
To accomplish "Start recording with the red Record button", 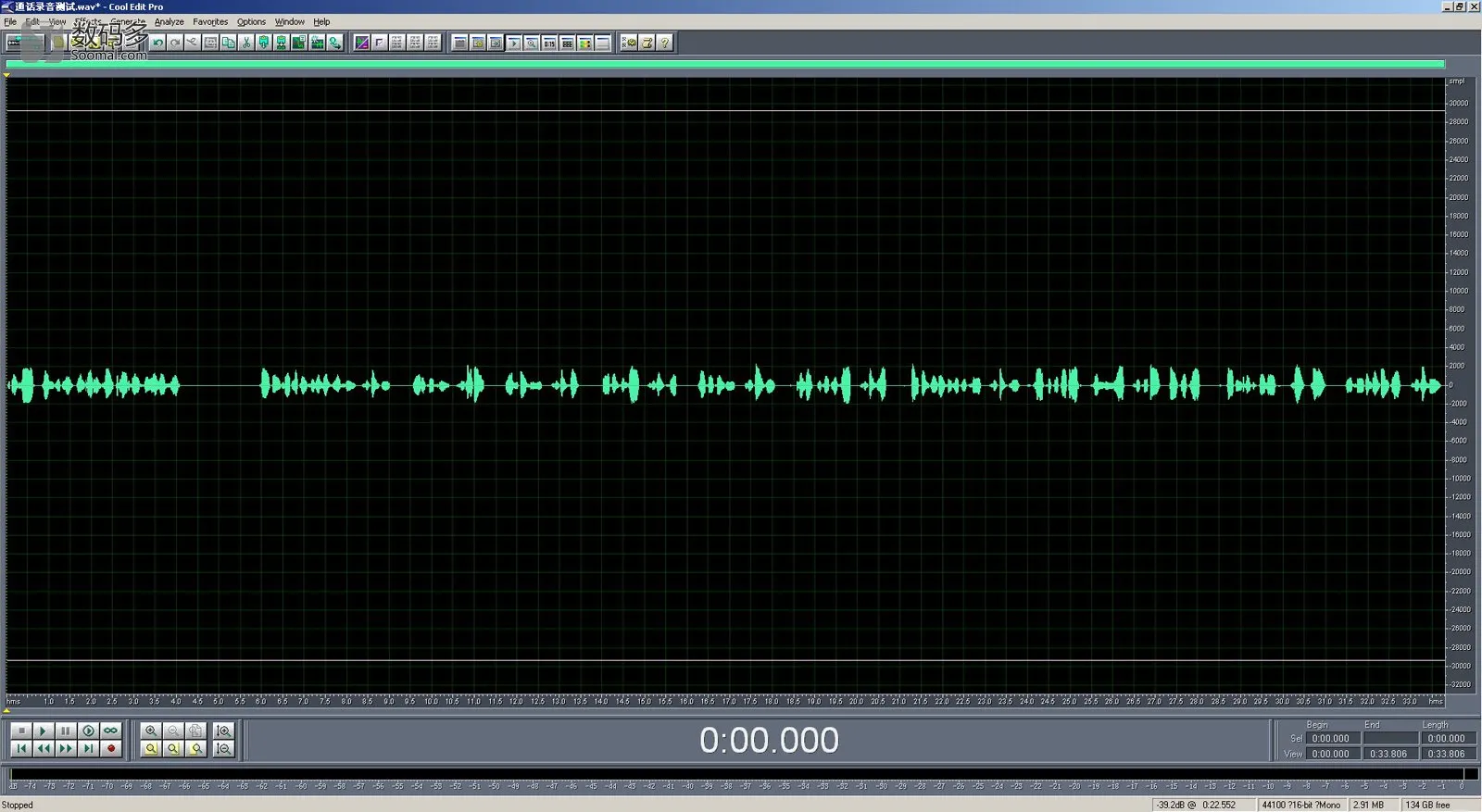I will [x=111, y=748].
